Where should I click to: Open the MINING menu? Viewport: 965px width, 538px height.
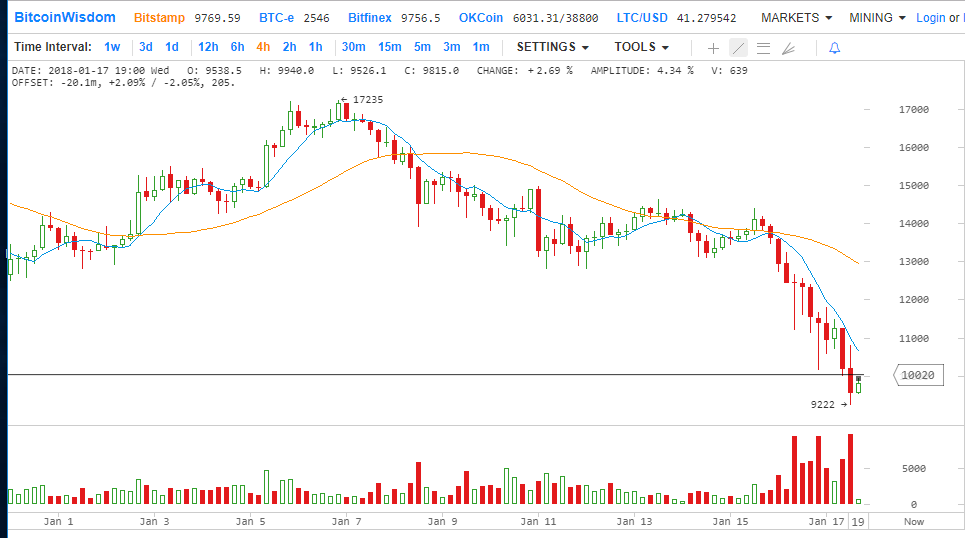click(877, 18)
